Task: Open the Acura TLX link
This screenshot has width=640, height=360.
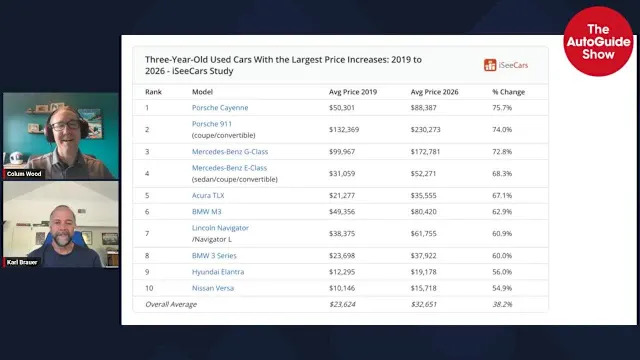Action: (208, 196)
